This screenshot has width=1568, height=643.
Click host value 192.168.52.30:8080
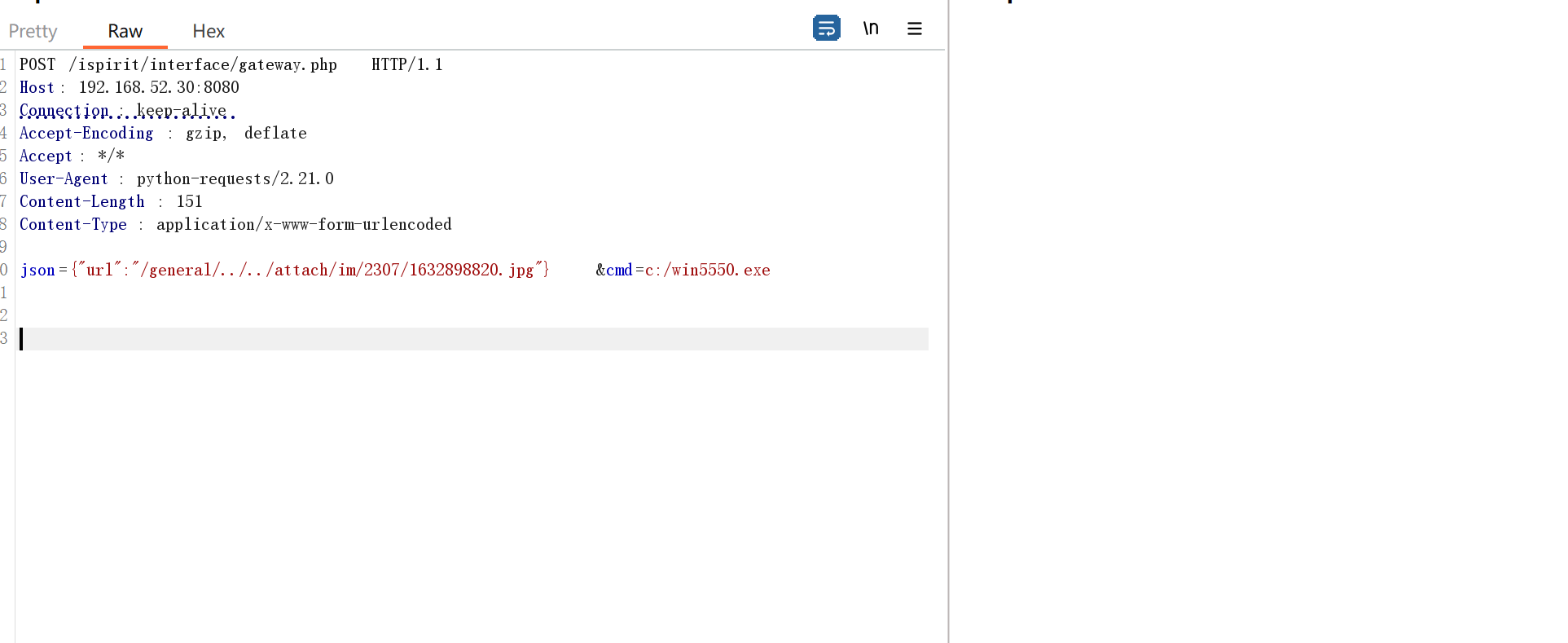click(159, 87)
